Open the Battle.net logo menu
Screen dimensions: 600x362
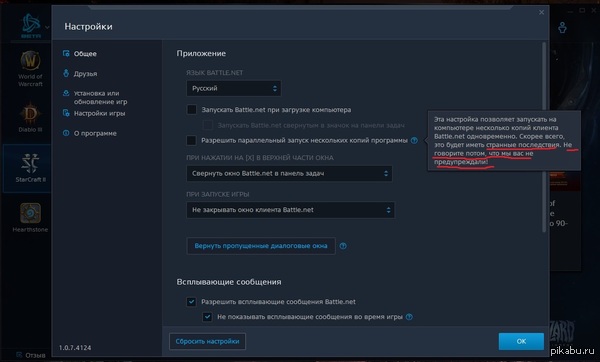[31, 26]
